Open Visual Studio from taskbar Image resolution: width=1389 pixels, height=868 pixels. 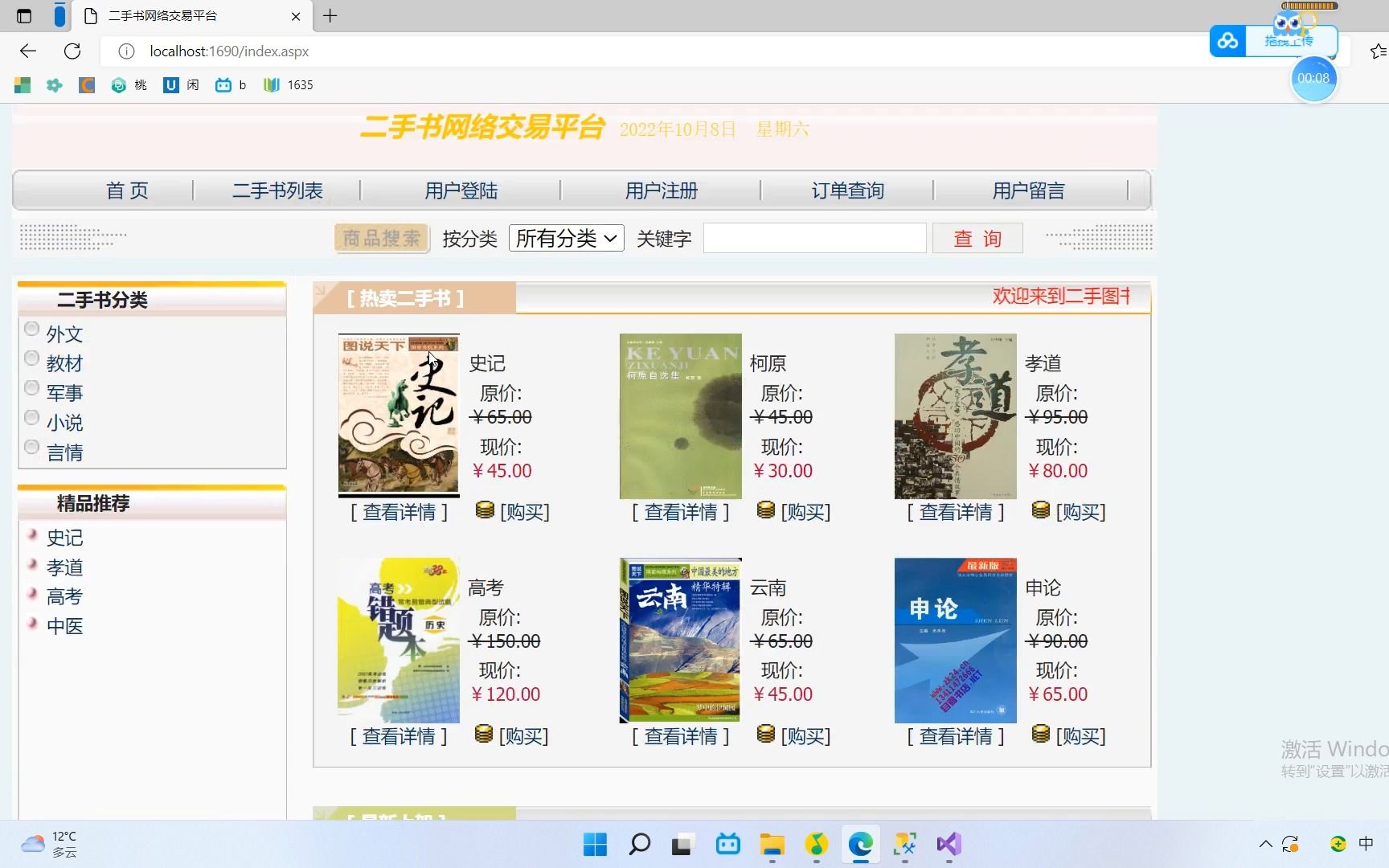[949, 844]
